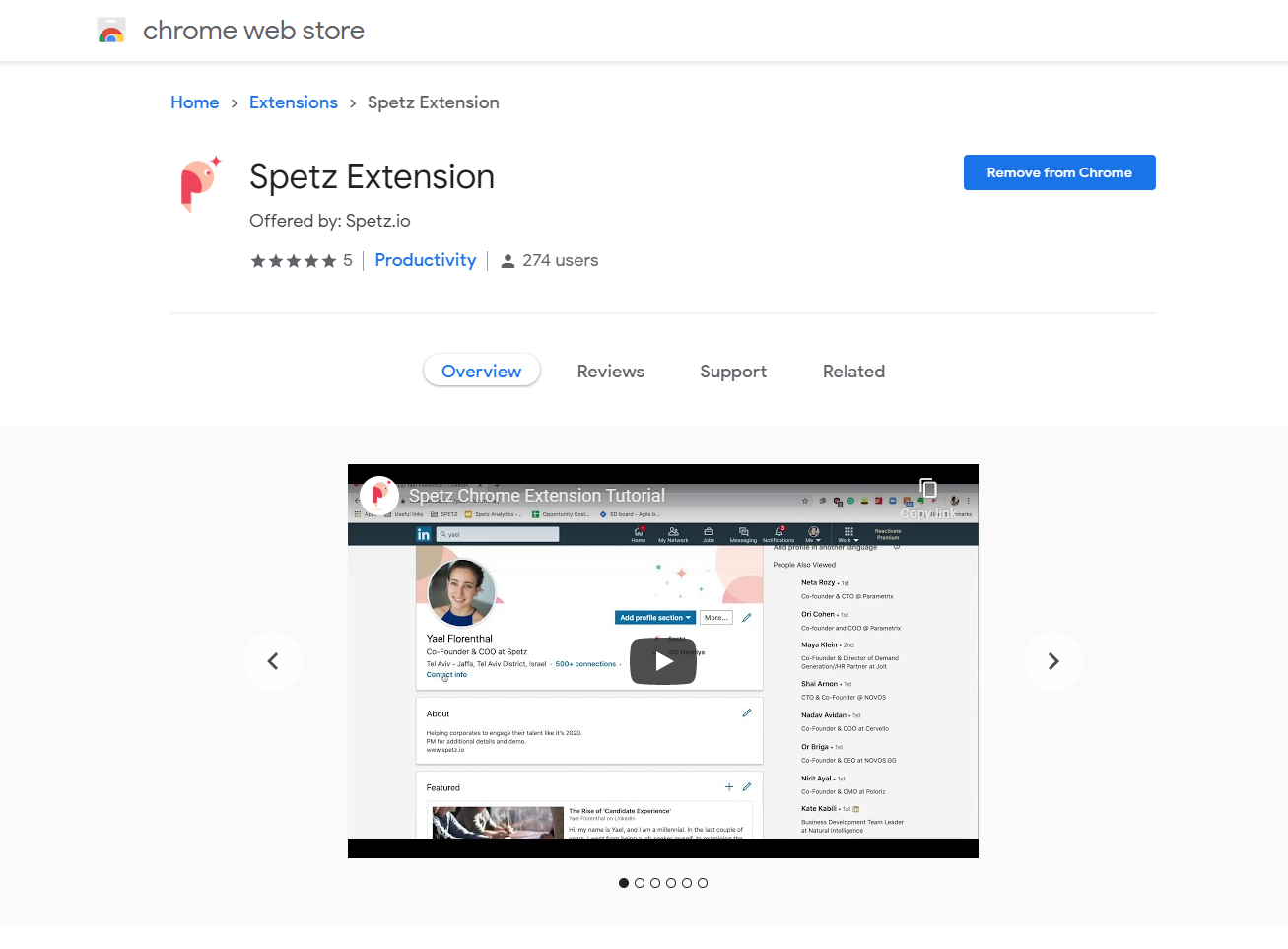Select the next carousel arrow

[x=1052, y=661]
